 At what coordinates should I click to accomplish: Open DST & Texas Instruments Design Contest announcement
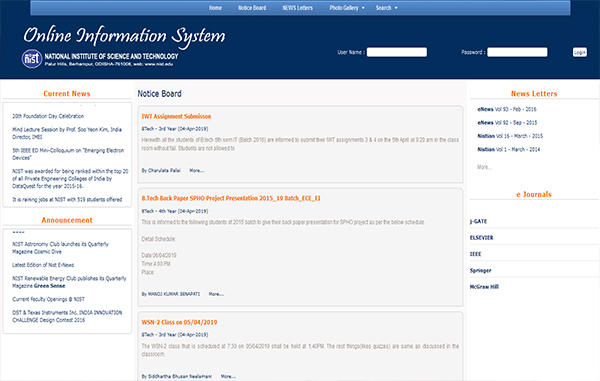(x=67, y=316)
